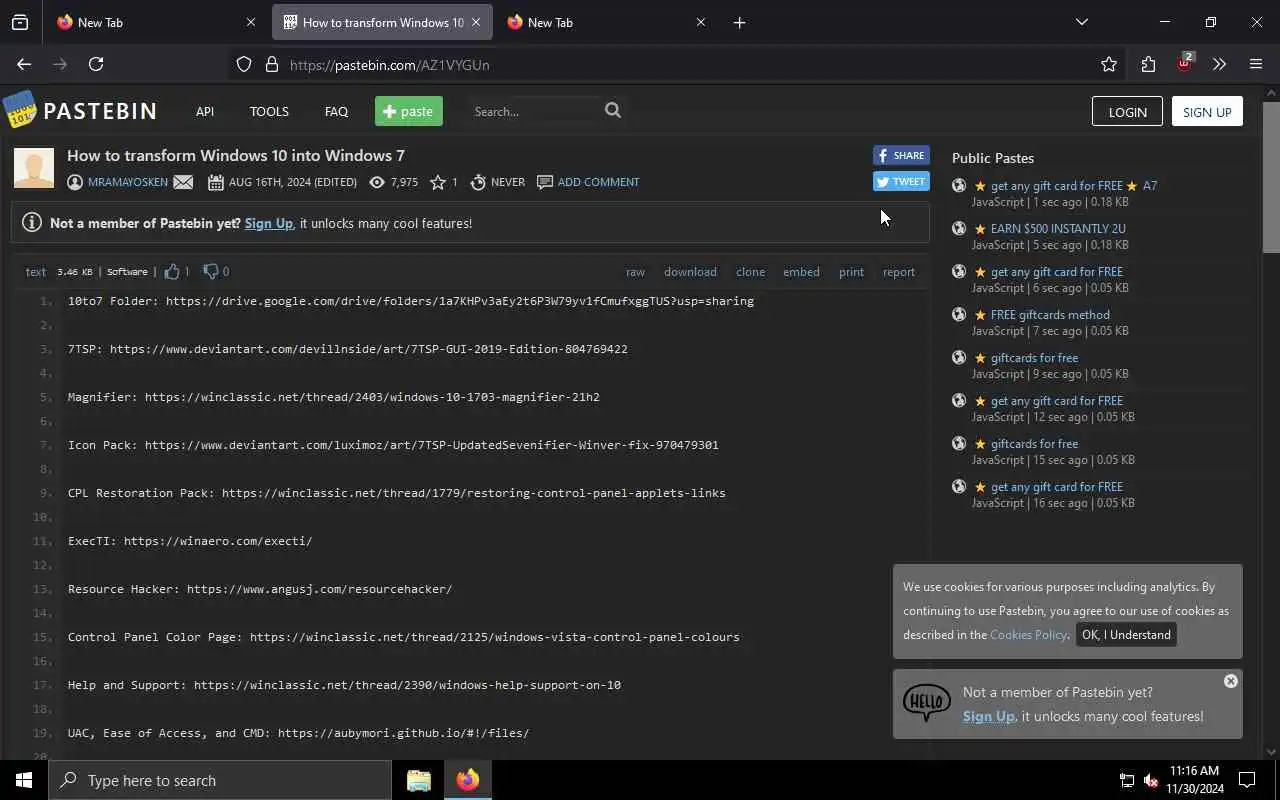The image size is (1280, 800).
Task: Open the Software category link
Action: pos(127,271)
